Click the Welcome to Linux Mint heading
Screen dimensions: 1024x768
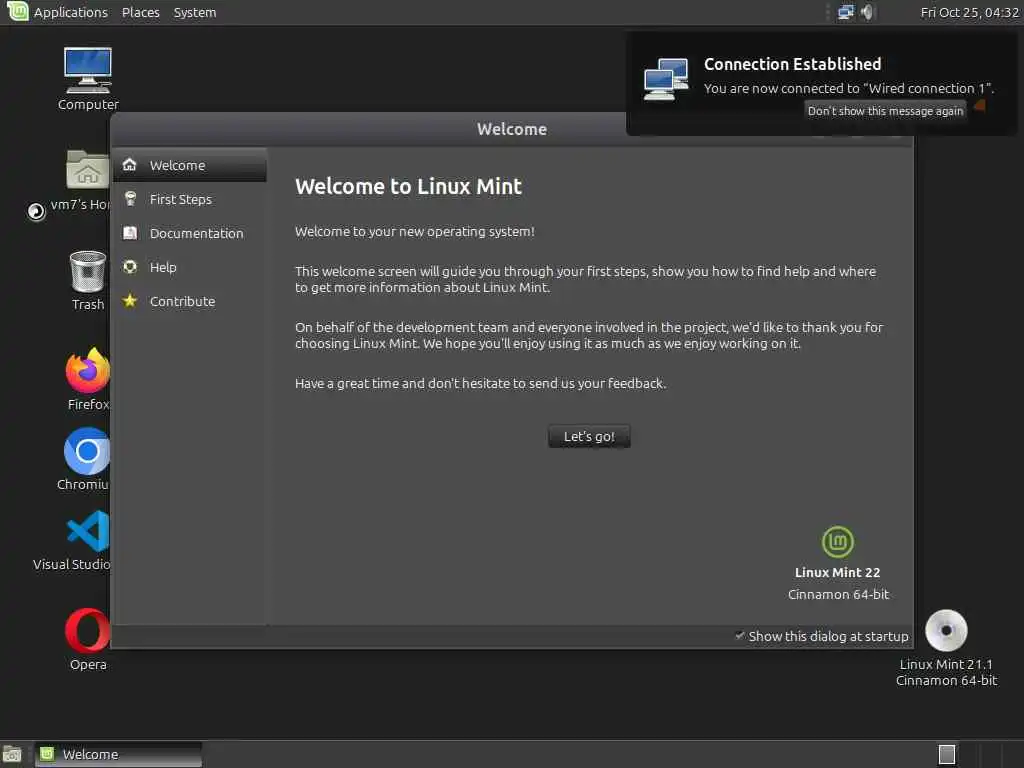(x=408, y=186)
